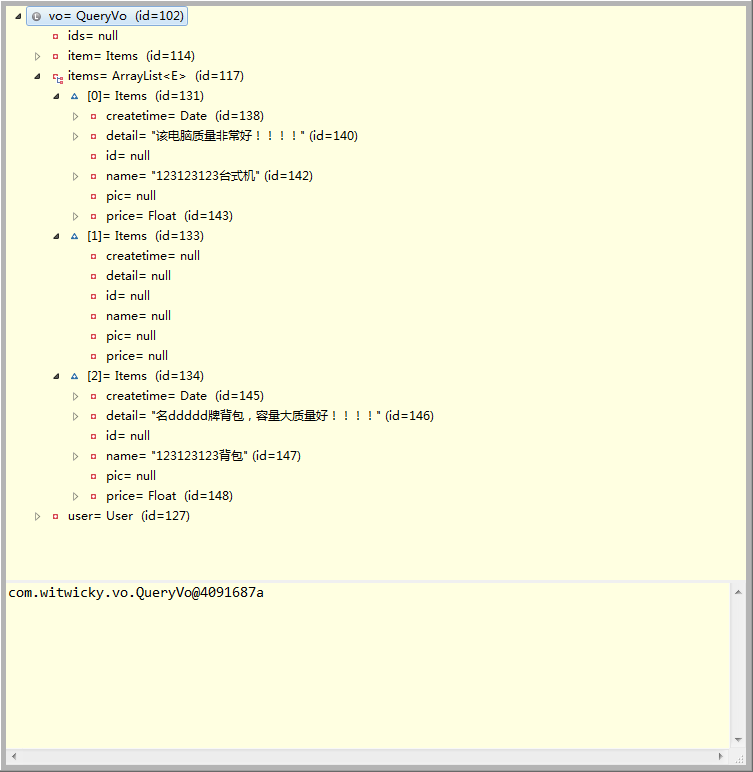Expand name= "123123123背包" (id=147)

[75, 456]
